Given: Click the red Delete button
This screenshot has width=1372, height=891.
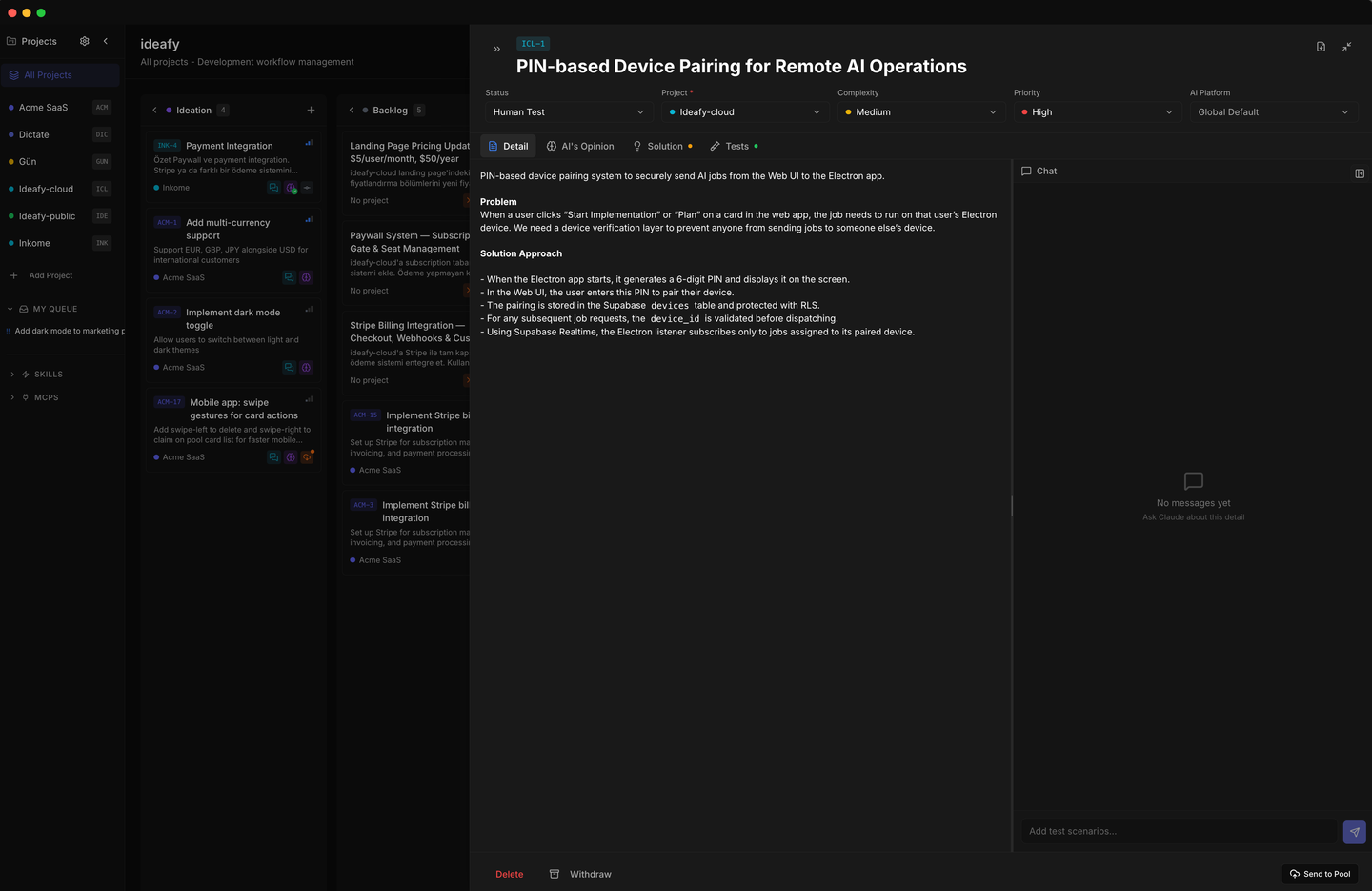Looking at the screenshot, I should tap(509, 874).
